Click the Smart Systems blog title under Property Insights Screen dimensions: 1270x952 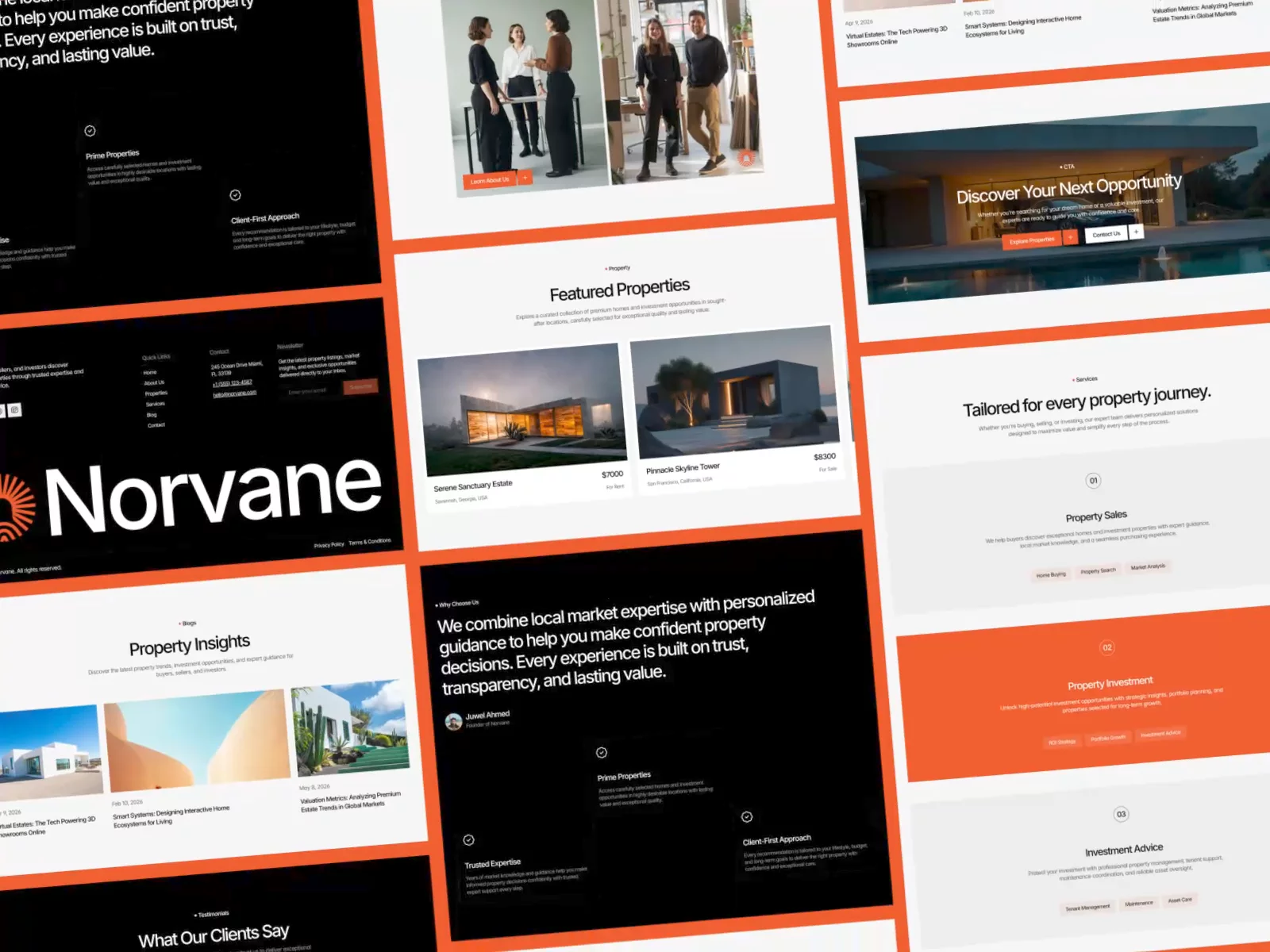point(171,816)
